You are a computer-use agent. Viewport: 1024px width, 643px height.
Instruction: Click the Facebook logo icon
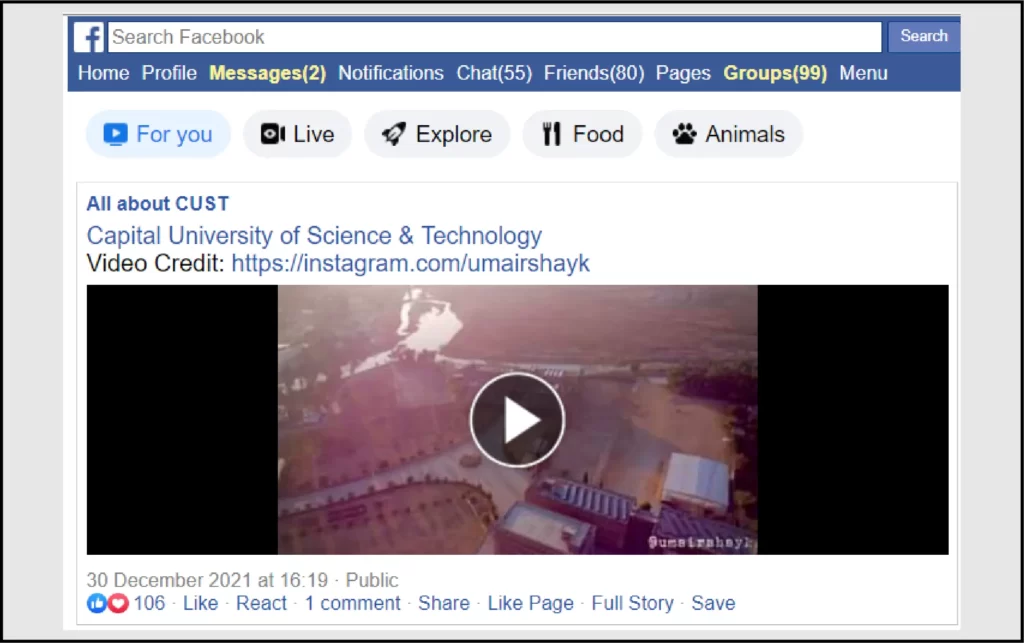click(x=89, y=37)
